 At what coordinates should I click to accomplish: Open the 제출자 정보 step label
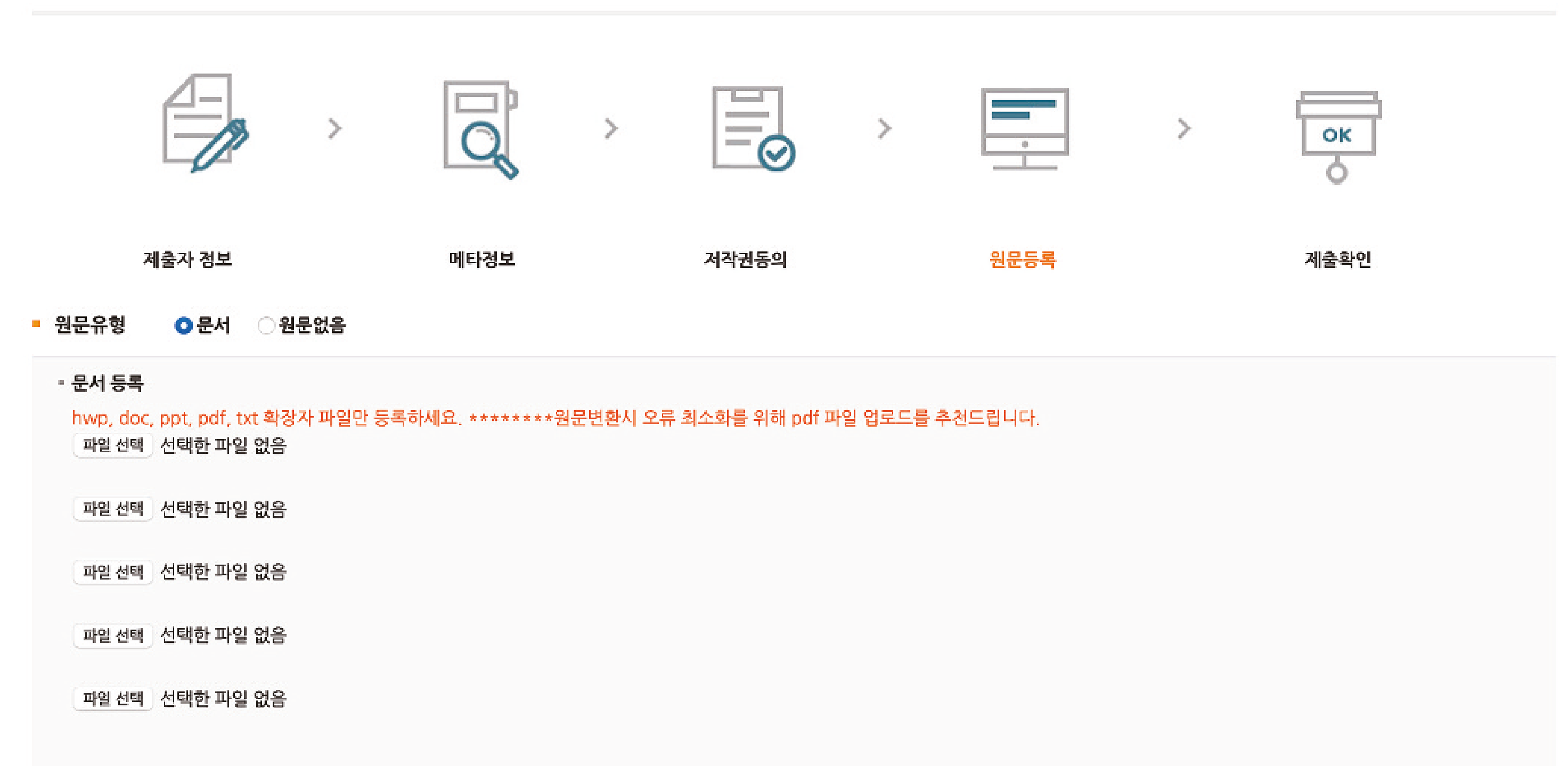187,259
